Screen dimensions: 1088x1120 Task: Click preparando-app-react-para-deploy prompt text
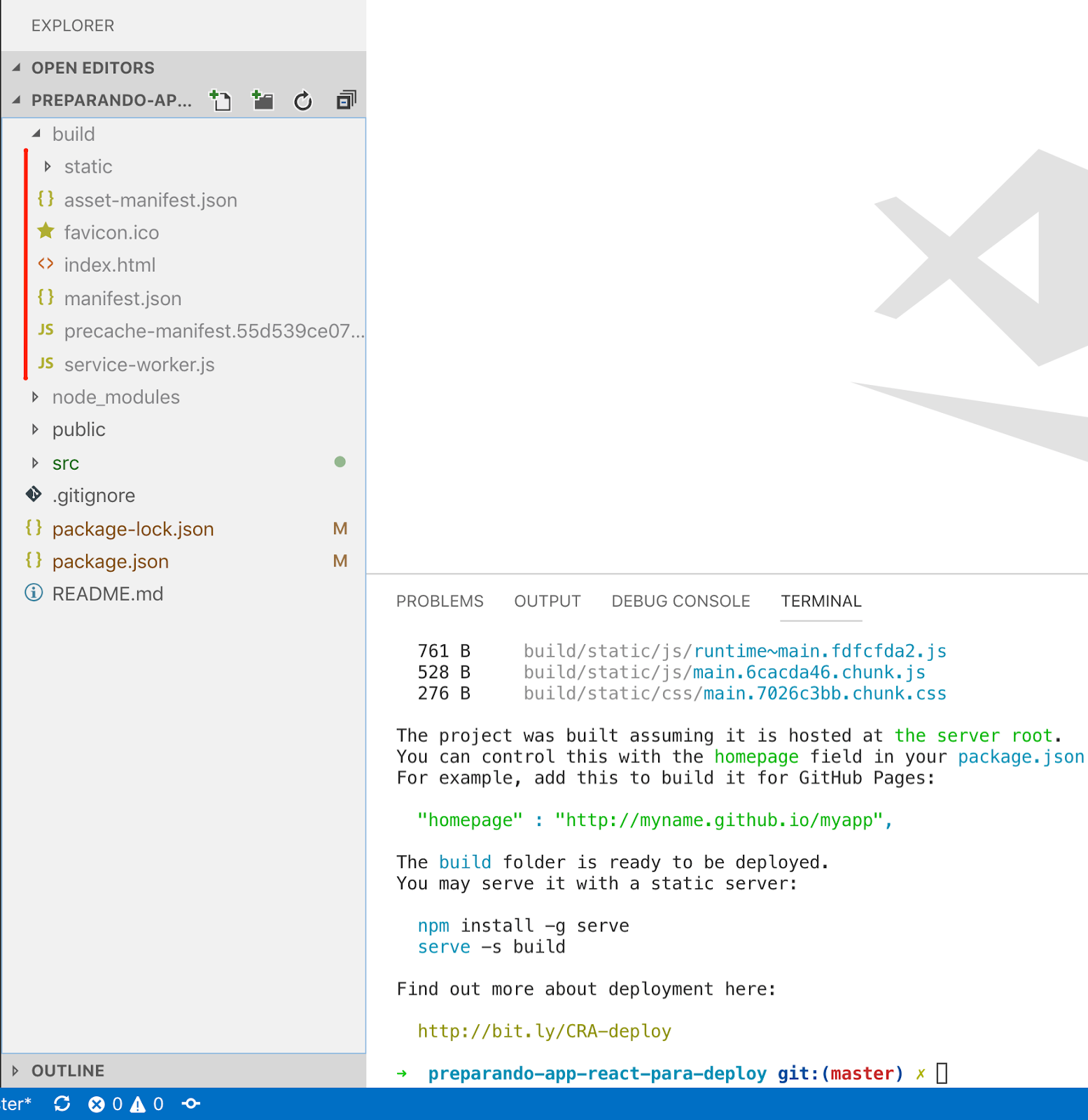pyautogui.click(x=597, y=1073)
